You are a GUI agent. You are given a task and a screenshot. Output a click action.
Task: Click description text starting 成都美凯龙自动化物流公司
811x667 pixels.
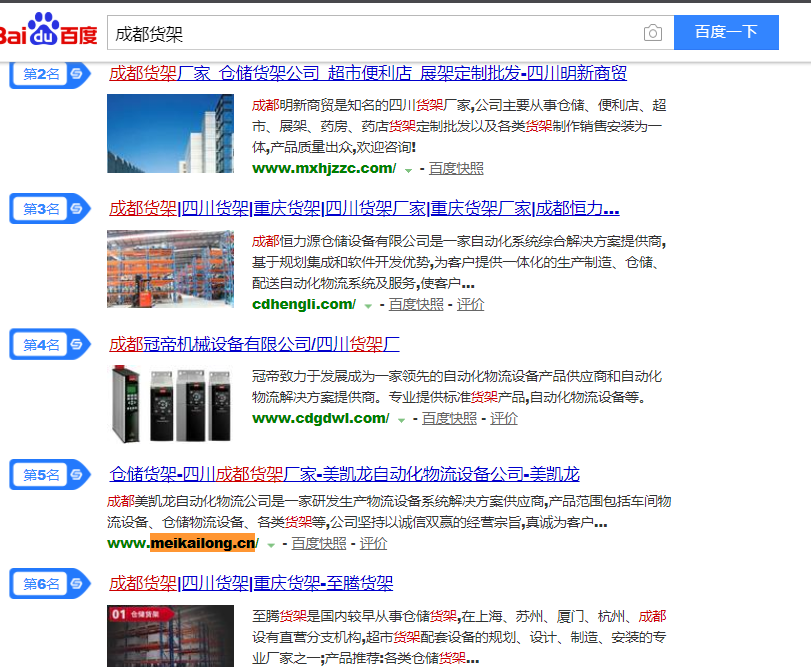(x=389, y=512)
